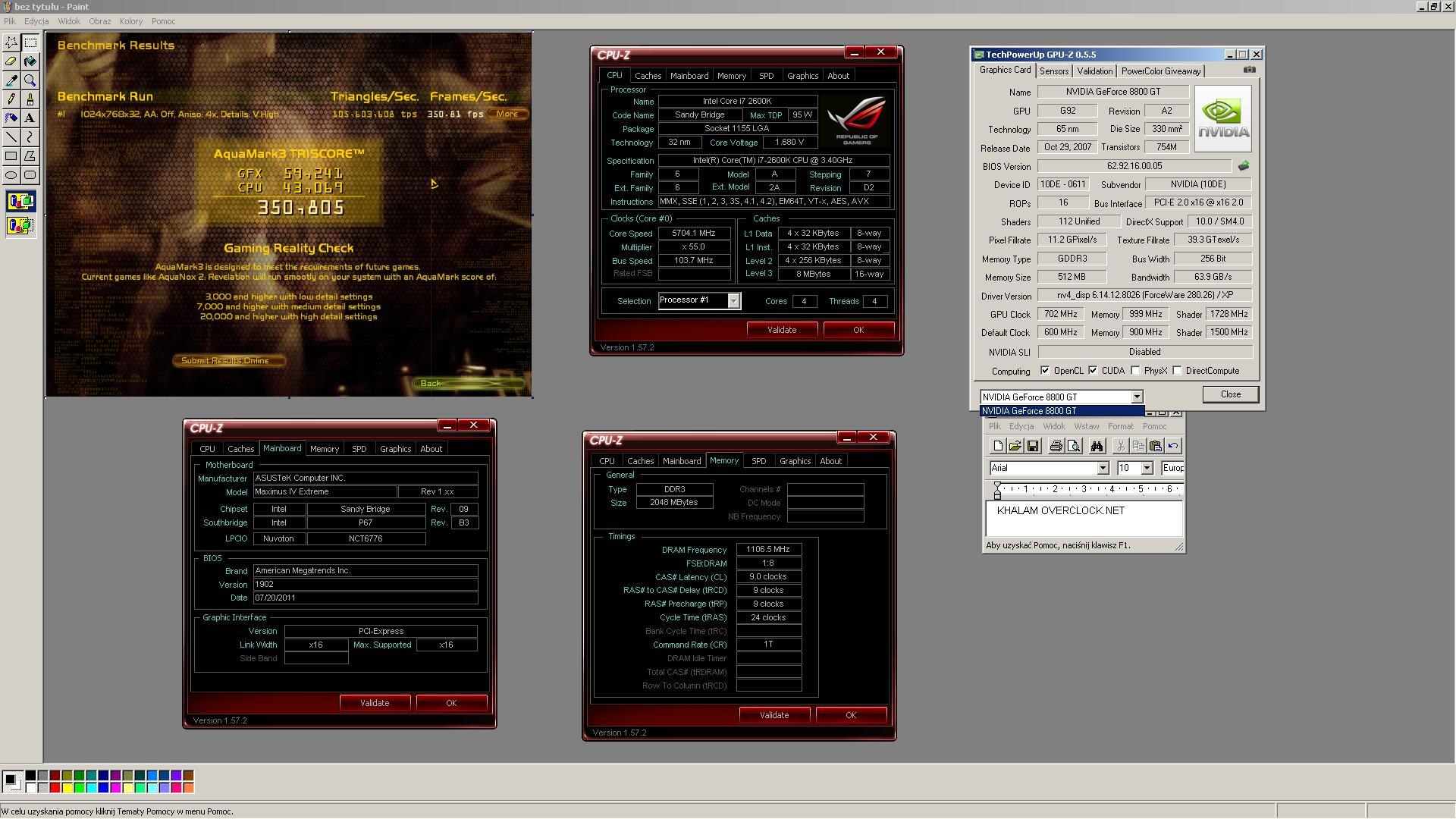Click the More button beside 350.81 fps
Viewport: 1456px width, 819px height.
(x=507, y=114)
